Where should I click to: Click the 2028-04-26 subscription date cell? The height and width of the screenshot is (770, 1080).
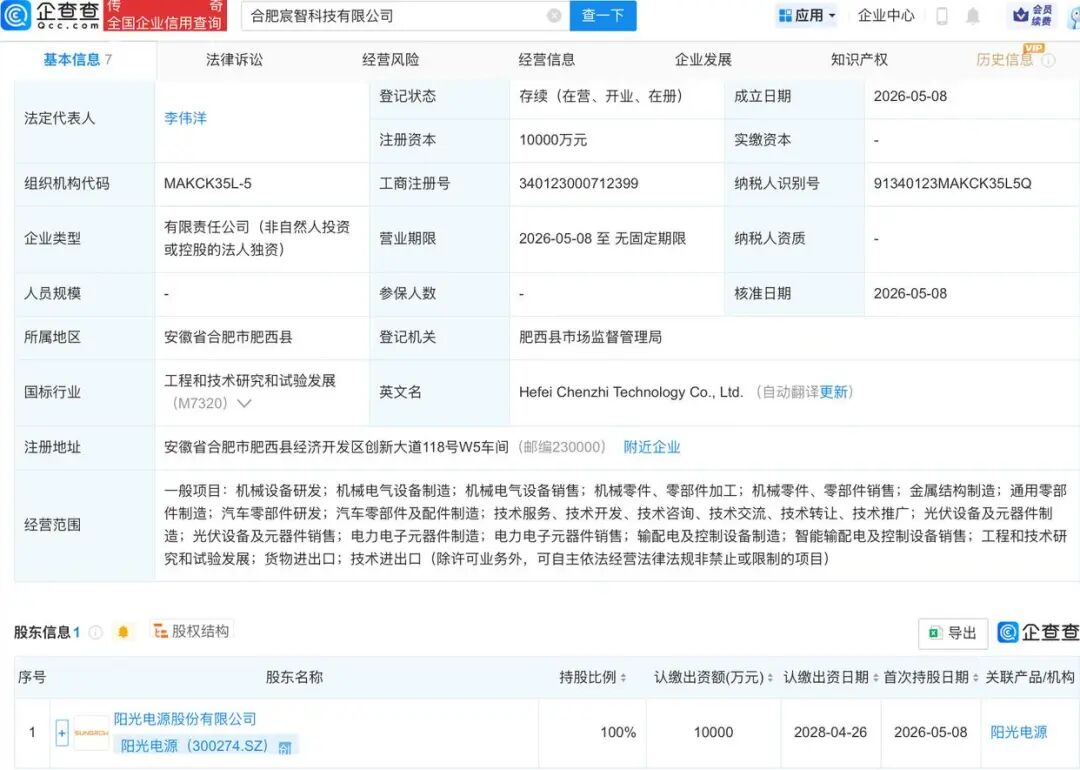pos(830,732)
